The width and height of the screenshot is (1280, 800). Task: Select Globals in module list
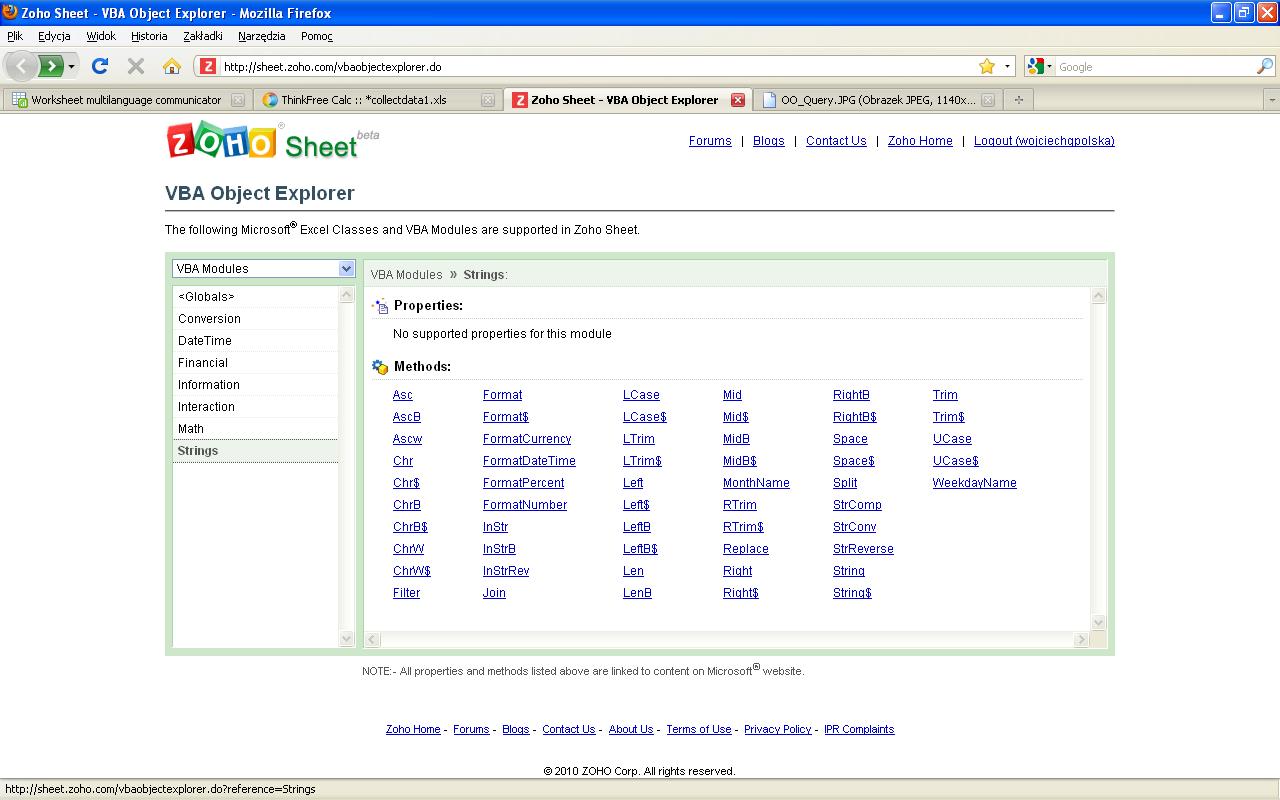point(255,297)
